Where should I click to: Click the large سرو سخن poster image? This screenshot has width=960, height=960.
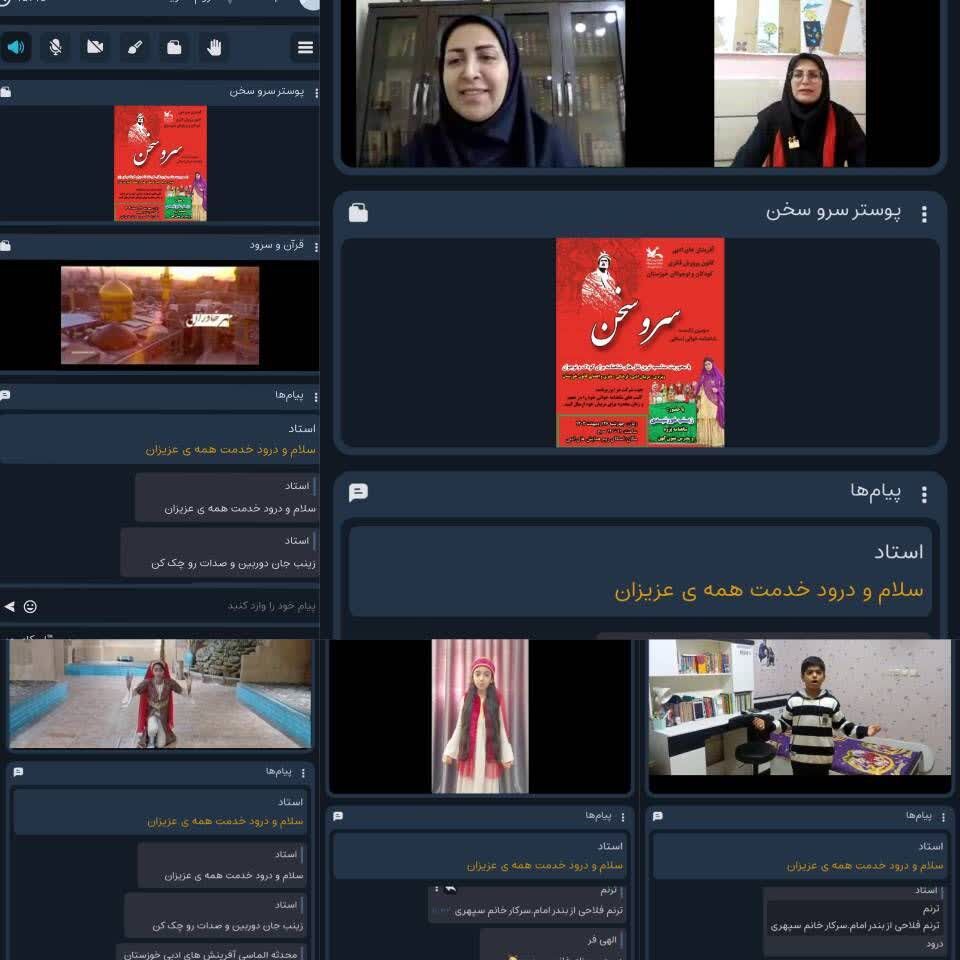pyautogui.click(x=640, y=342)
